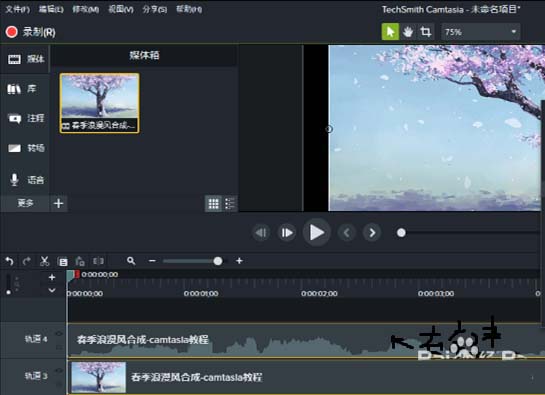The height and width of the screenshot is (395, 545).
Task: Open the 视图(V) menu
Action: pyautogui.click(x=121, y=9)
